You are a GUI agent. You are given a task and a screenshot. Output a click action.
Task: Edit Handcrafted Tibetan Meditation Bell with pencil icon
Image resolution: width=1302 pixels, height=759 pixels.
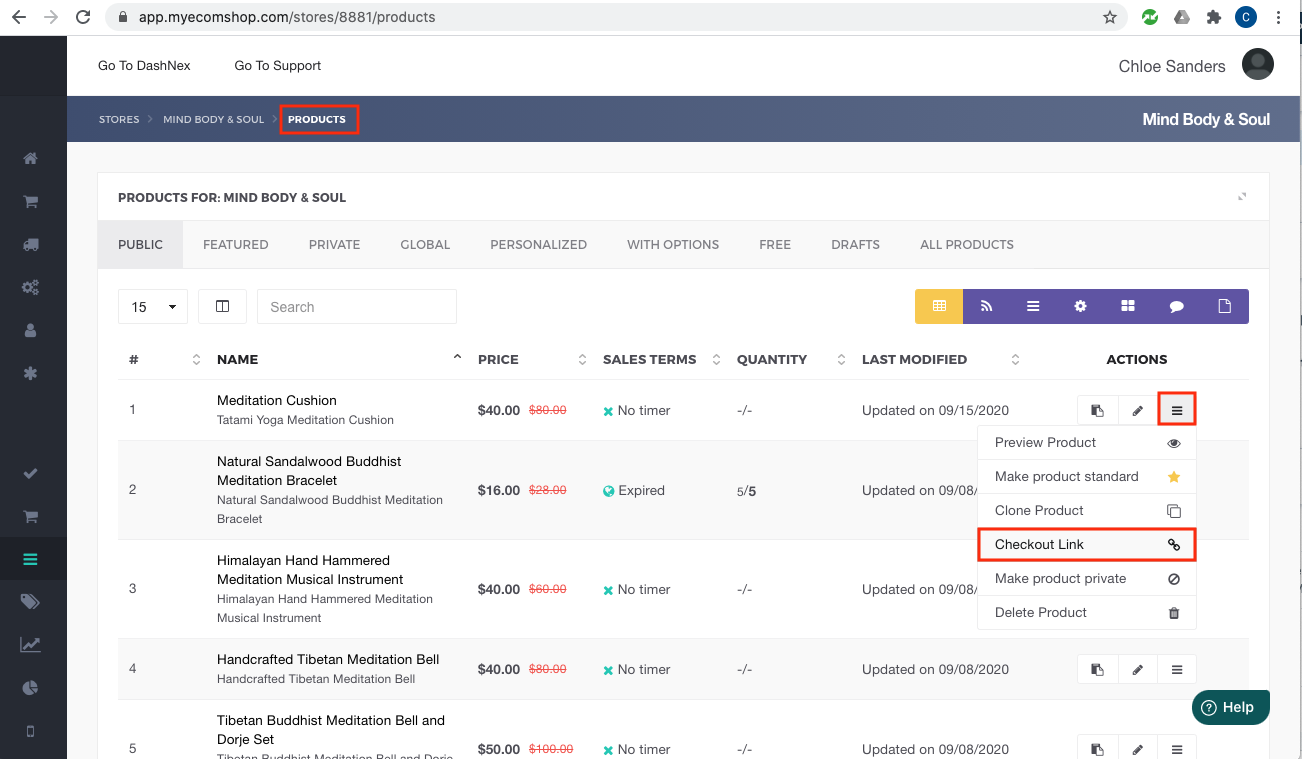(x=1137, y=669)
